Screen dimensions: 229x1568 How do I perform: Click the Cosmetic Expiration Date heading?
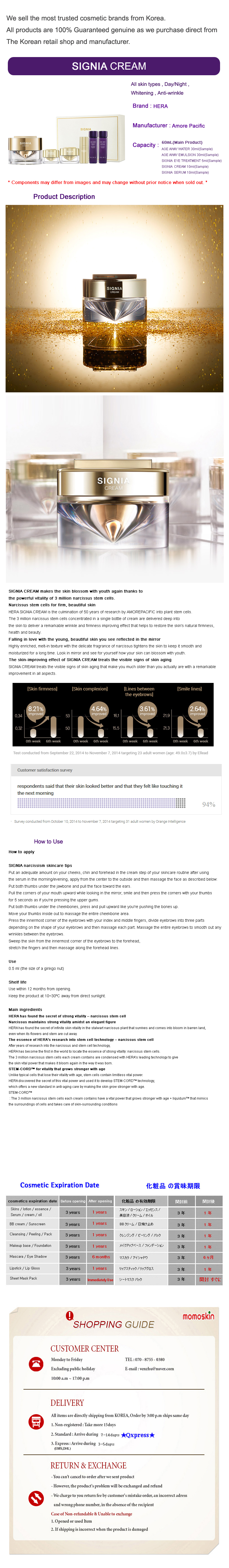pyautogui.click(x=59, y=1185)
